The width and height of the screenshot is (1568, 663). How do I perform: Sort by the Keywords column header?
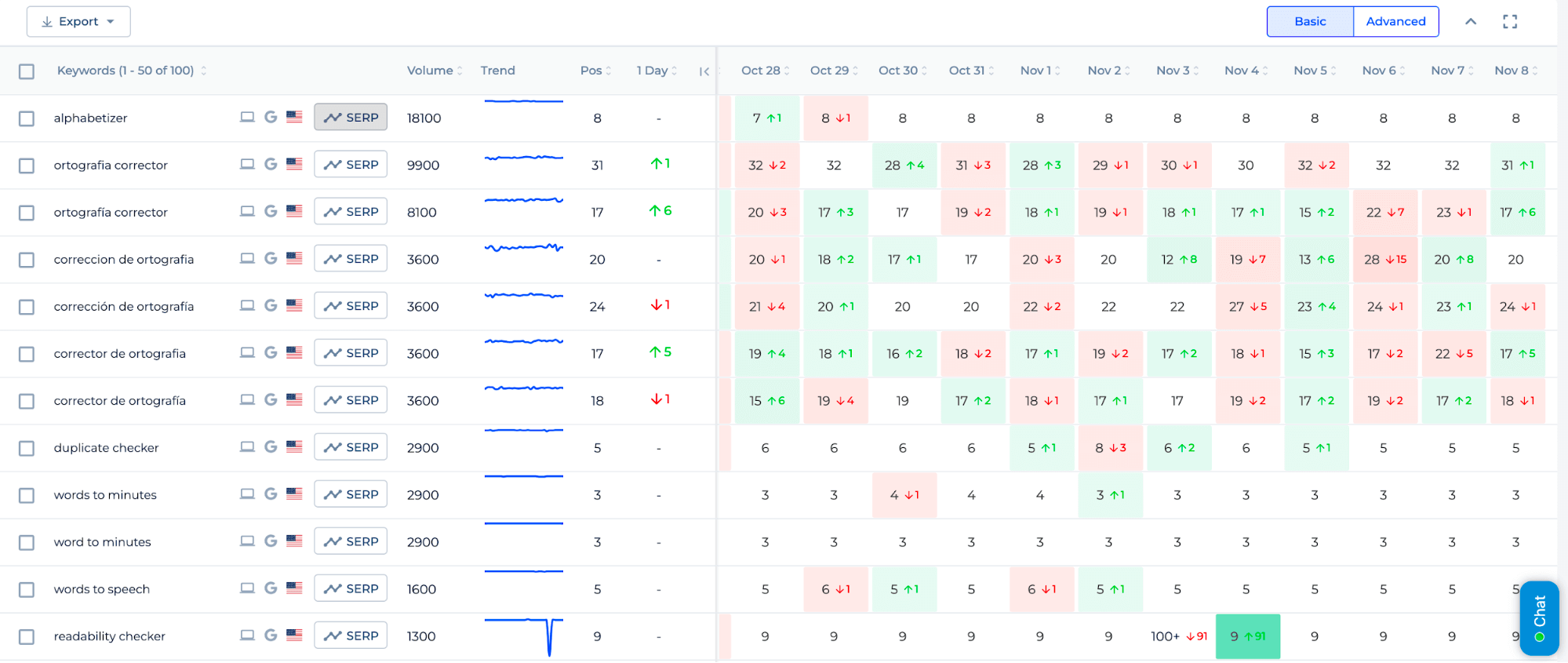point(132,71)
